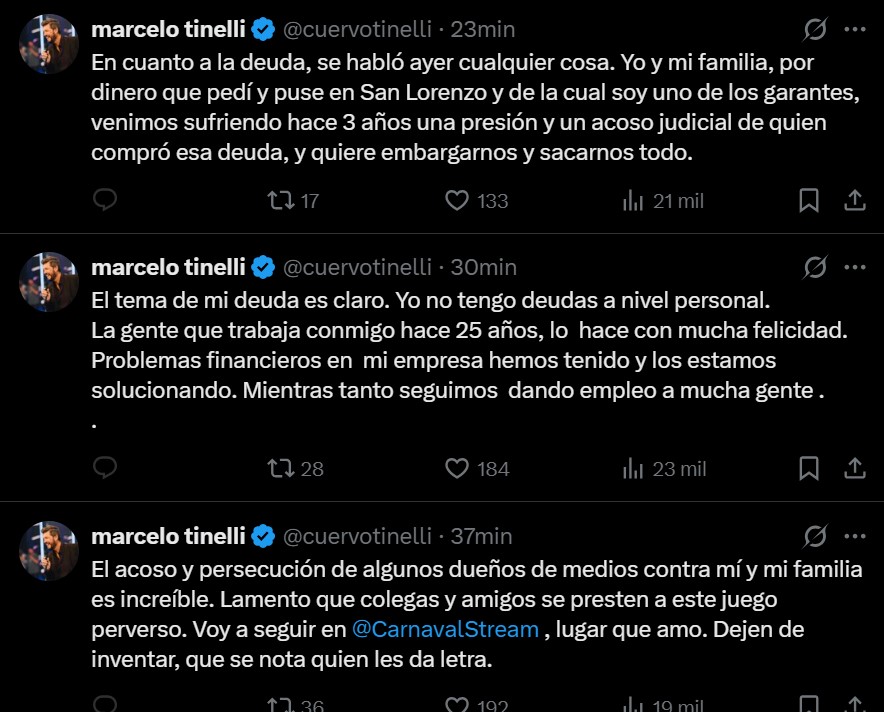This screenshot has width=884, height=712.
Task: Reply to the tweet about personal debts
Action: [105, 468]
